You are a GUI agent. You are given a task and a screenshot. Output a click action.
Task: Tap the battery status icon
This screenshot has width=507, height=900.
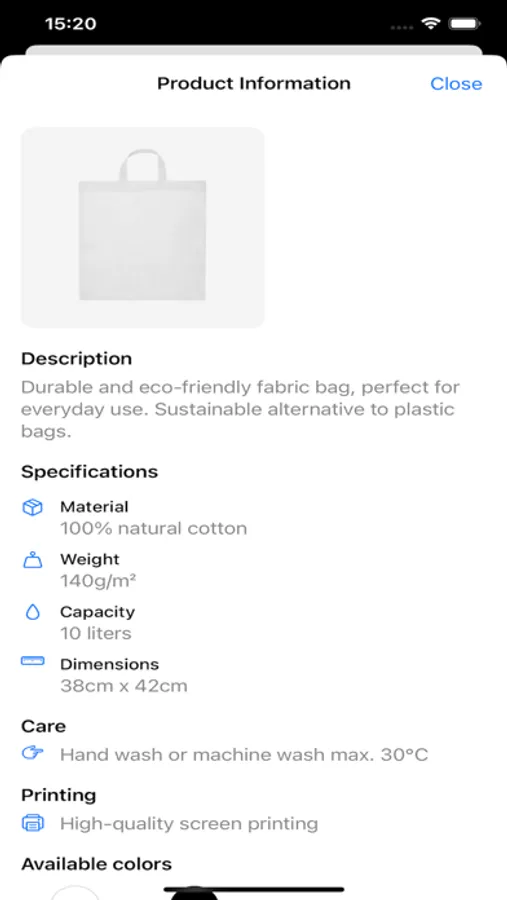(464, 24)
